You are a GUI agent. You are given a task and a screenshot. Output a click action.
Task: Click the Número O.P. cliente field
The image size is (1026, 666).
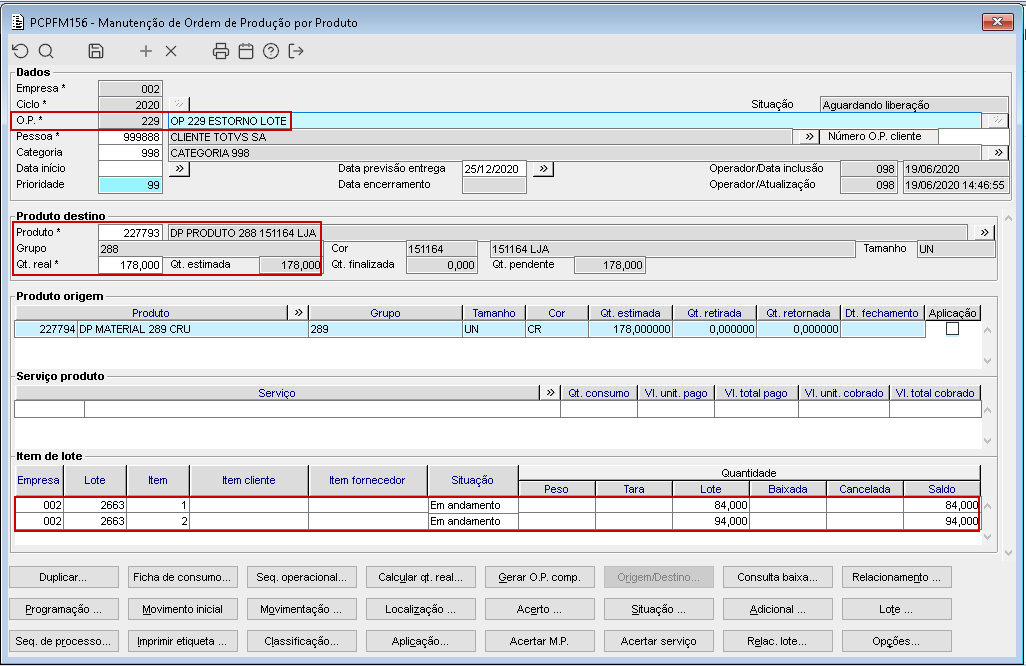pyautogui.click(x=973, y=137)
